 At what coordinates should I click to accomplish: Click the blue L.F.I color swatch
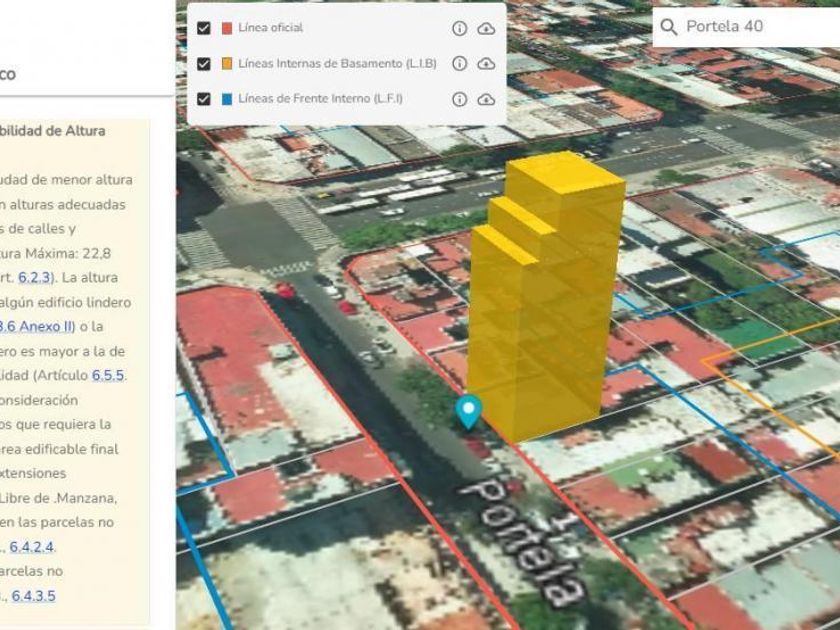tap(227, 99)
